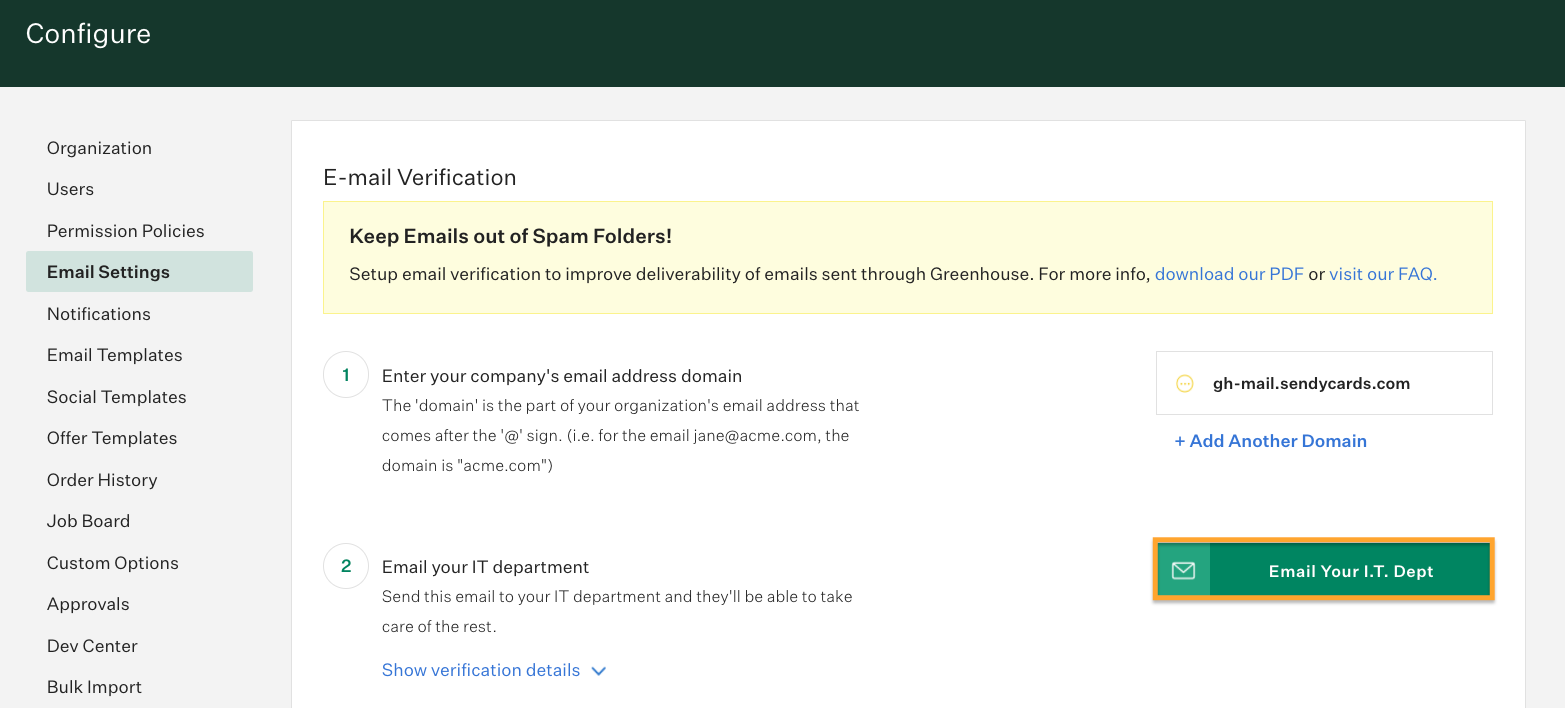The width and height of the screenshot is (1565, 708).
Task: Click Show verification details link
Action: click(x=481, y=670)
